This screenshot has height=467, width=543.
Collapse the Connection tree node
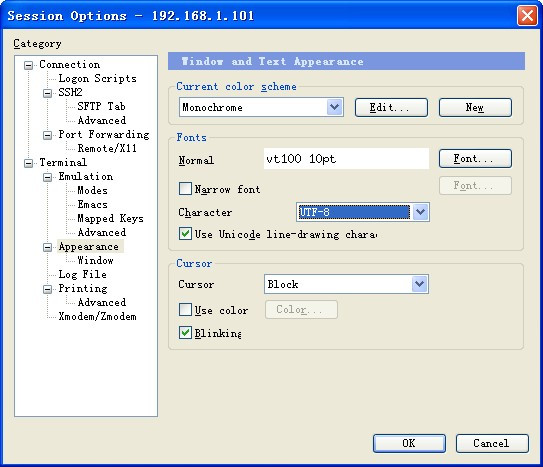[29, 65]
